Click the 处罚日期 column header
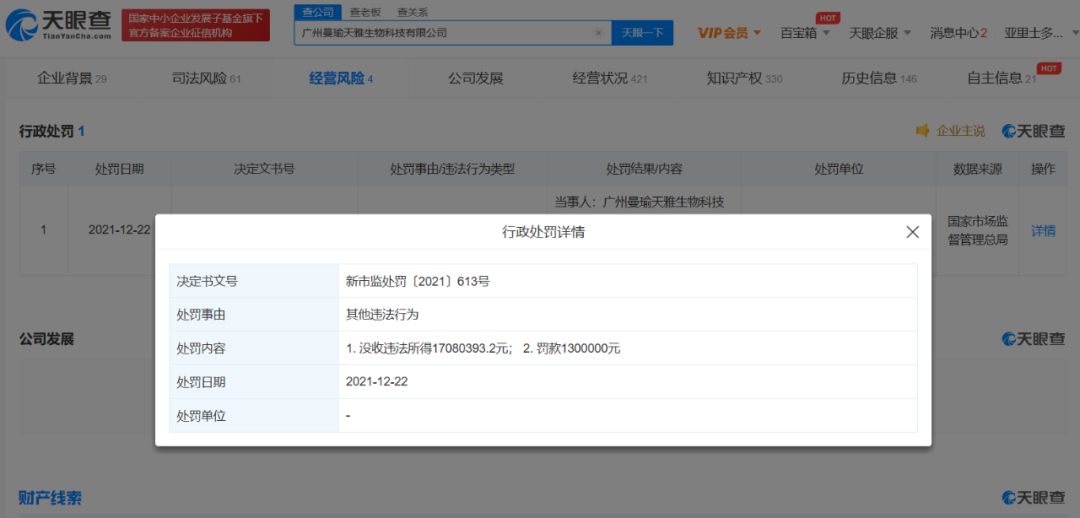Screen dimensions: 1080x518 click(x=119, y=169)
